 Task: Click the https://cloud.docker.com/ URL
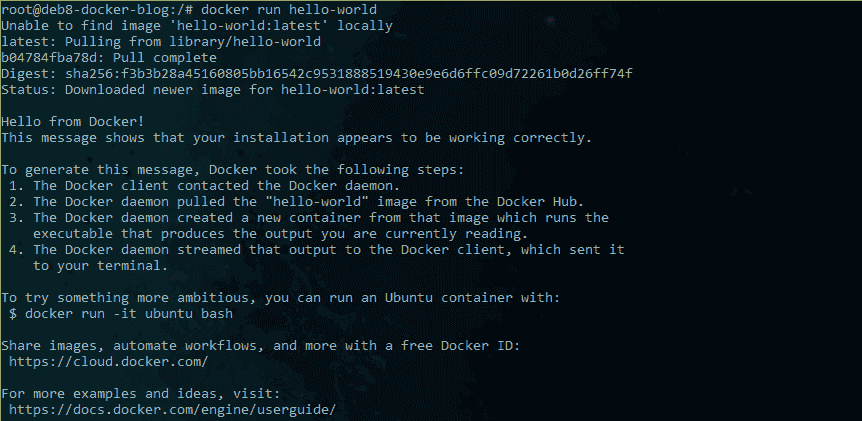(109, 362)
